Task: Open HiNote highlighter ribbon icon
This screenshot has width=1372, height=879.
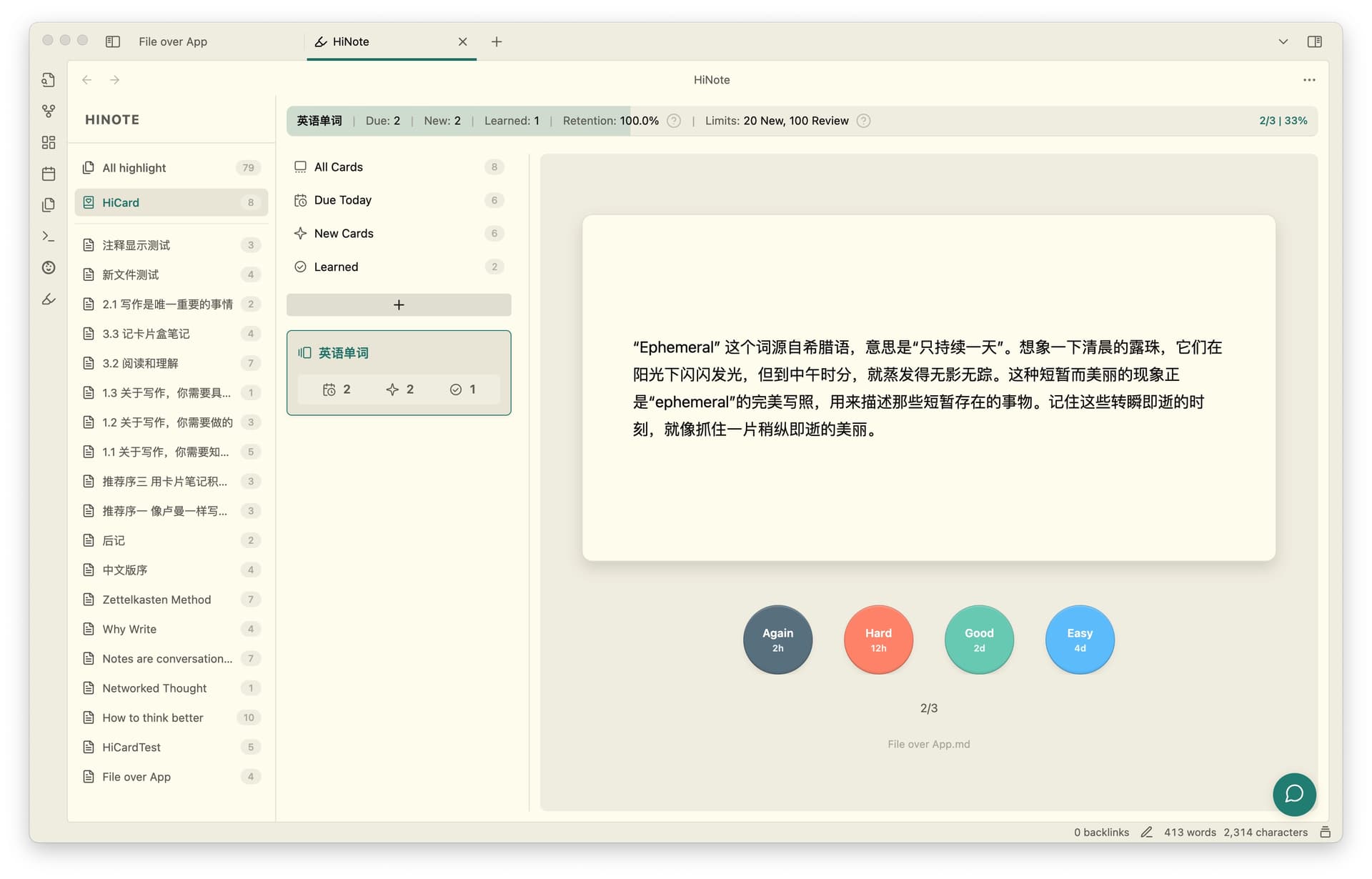Action: coord(49,299)
